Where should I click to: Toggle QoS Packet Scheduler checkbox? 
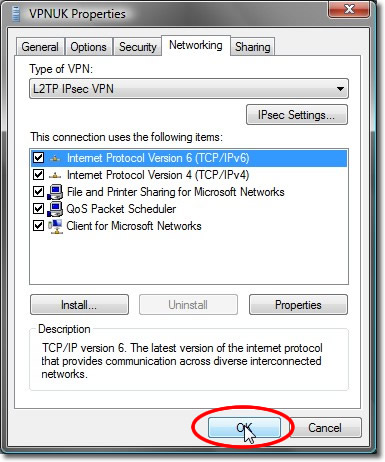38,209
